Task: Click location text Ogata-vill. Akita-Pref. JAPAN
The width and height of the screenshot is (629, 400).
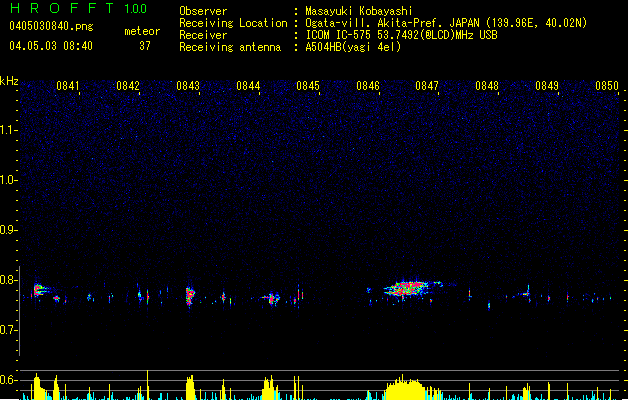Action: coord(394,23)
